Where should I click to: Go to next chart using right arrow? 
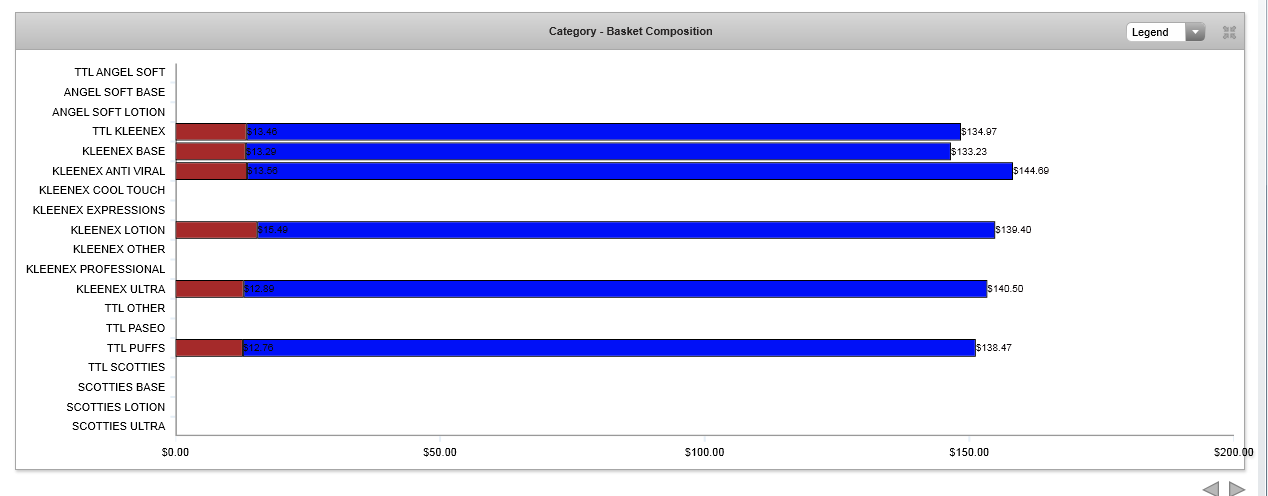(x=1237, y=488)
